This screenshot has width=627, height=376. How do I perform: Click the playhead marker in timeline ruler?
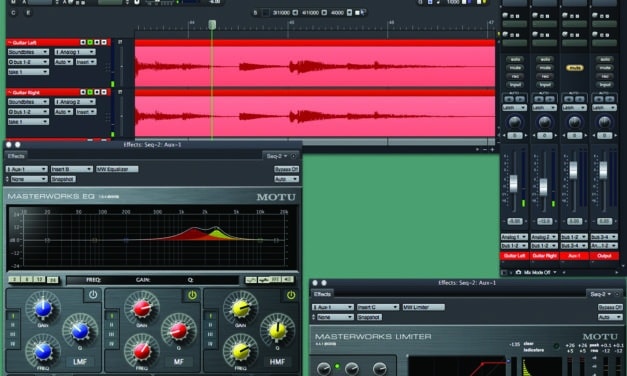point(212,25)
